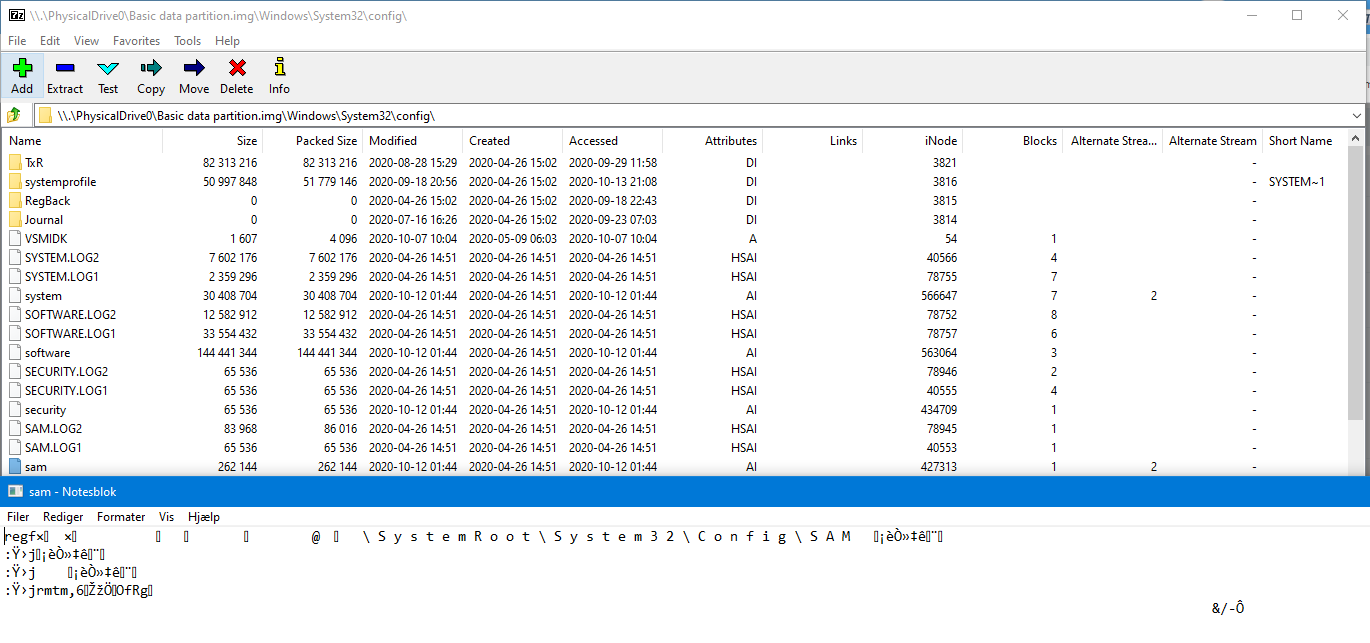
Task: Open the Help menu in 7-Zip
Action: pyautogui.click(x=227, y=41)
